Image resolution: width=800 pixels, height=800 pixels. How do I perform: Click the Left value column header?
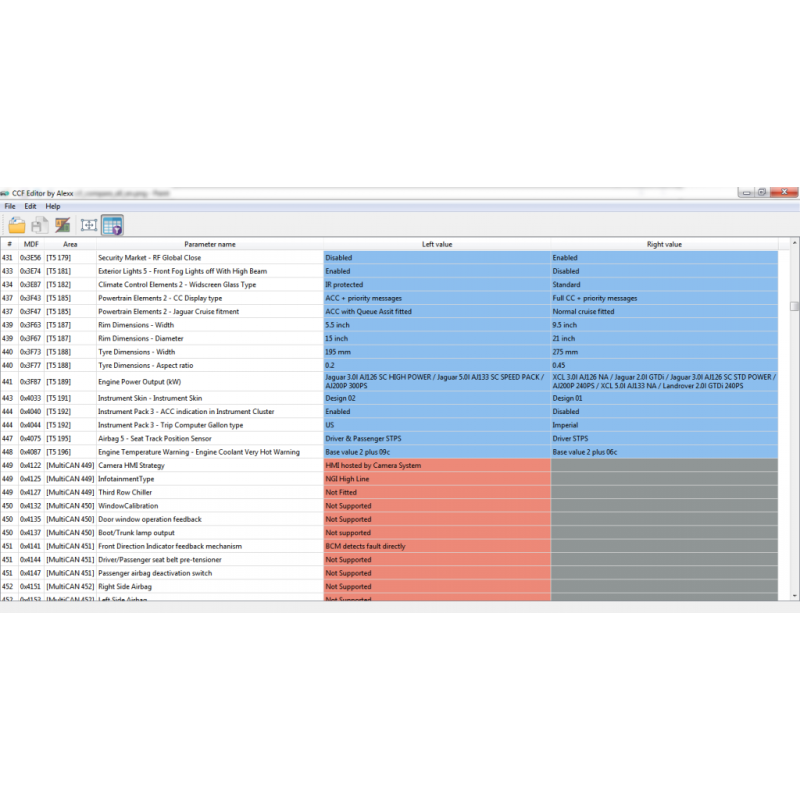click(x=435, y=243)
